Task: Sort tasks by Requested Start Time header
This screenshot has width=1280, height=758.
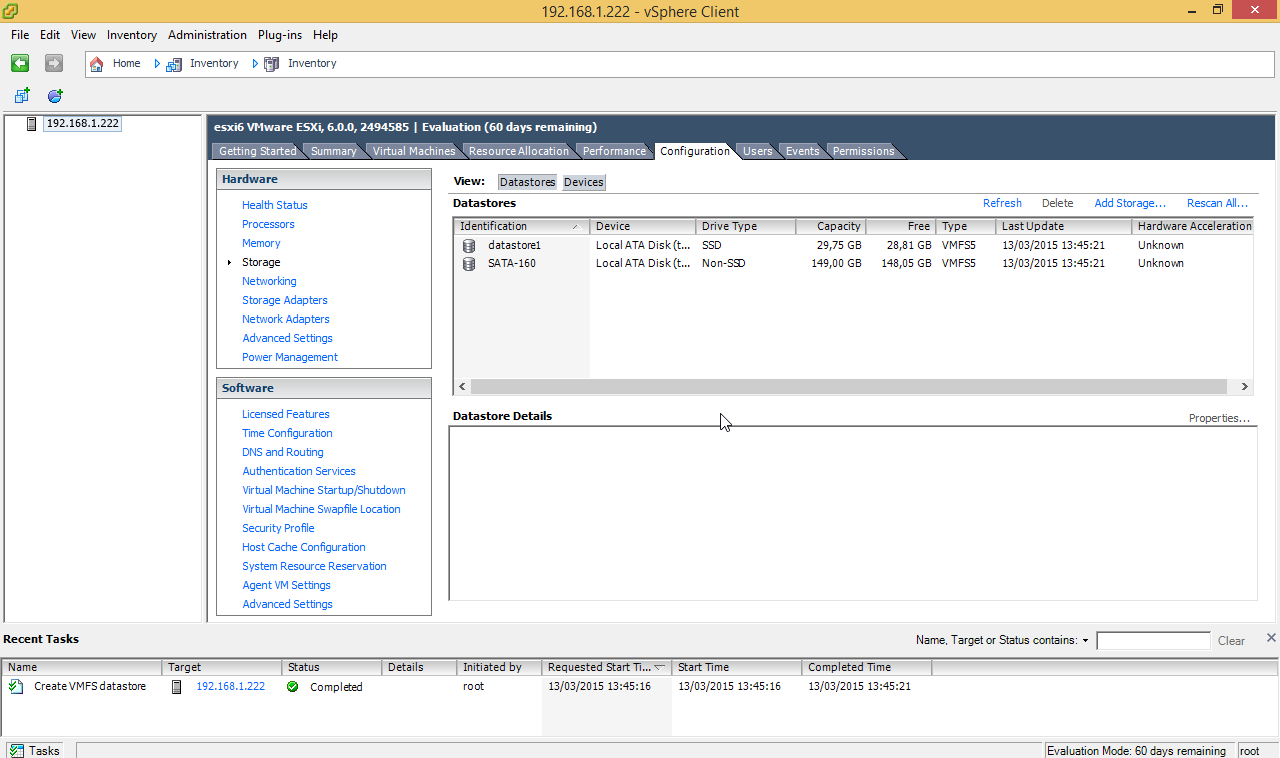Action: click(x=607, y=667)
